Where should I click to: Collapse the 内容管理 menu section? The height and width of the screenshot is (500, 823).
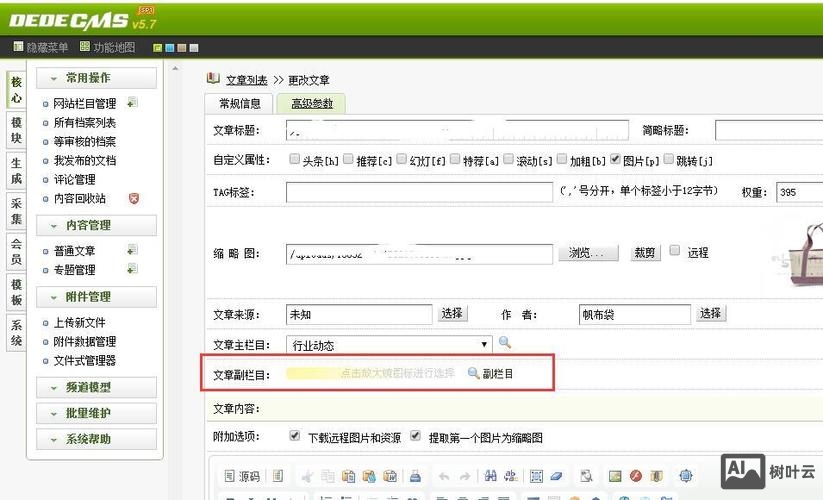point(96,225)
